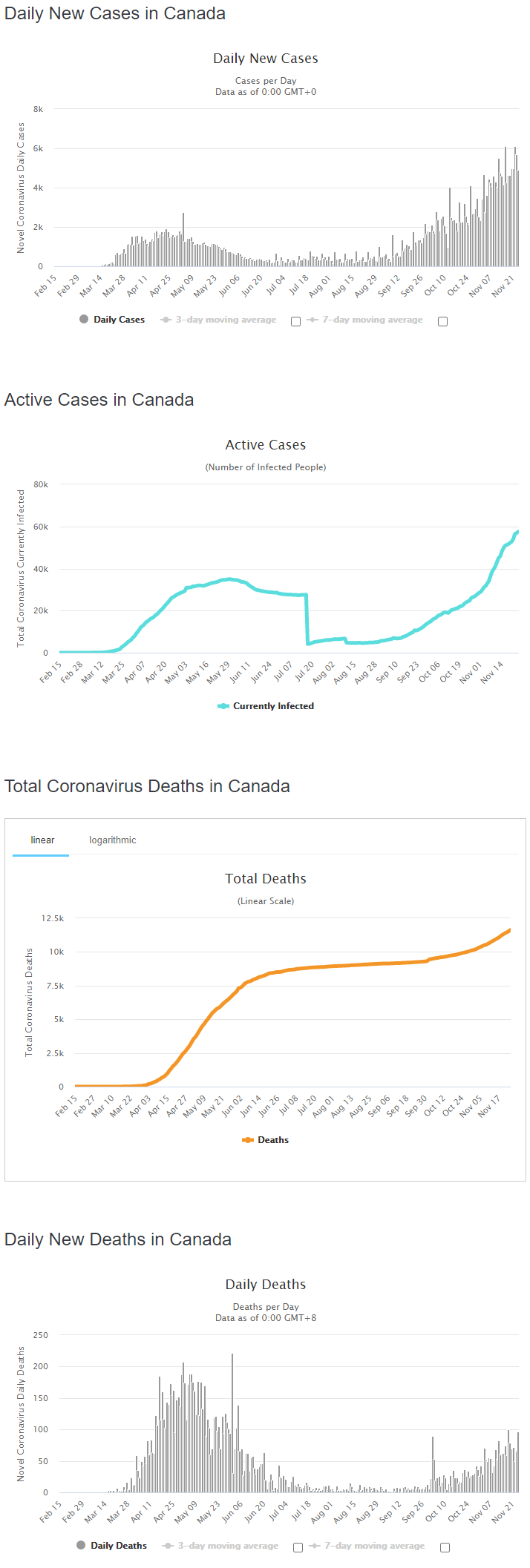Image resolution: width=530 pixels, height=1568 pixels.
Task: Click the Daily Cases legend text
Action: [x=119, y=320]
